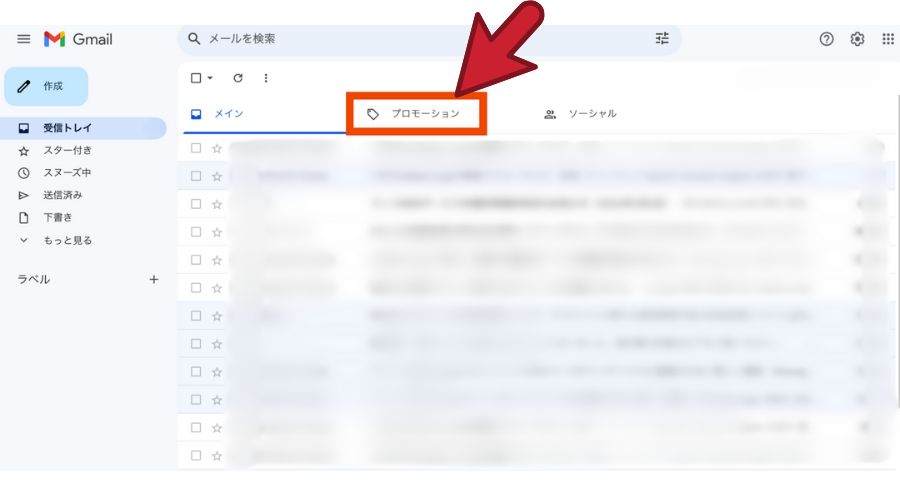The height and width of the screenshot is (500, 900).
Task: Click the Gmail logo
Action: pyautogui.click(x=78, y=39)
